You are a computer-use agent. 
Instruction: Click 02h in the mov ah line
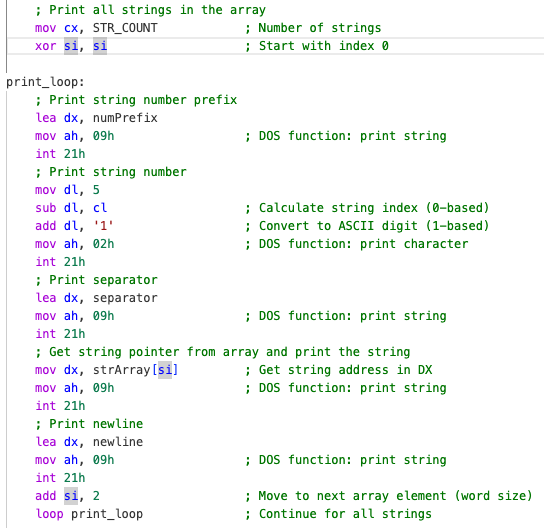tap(103, 244)
